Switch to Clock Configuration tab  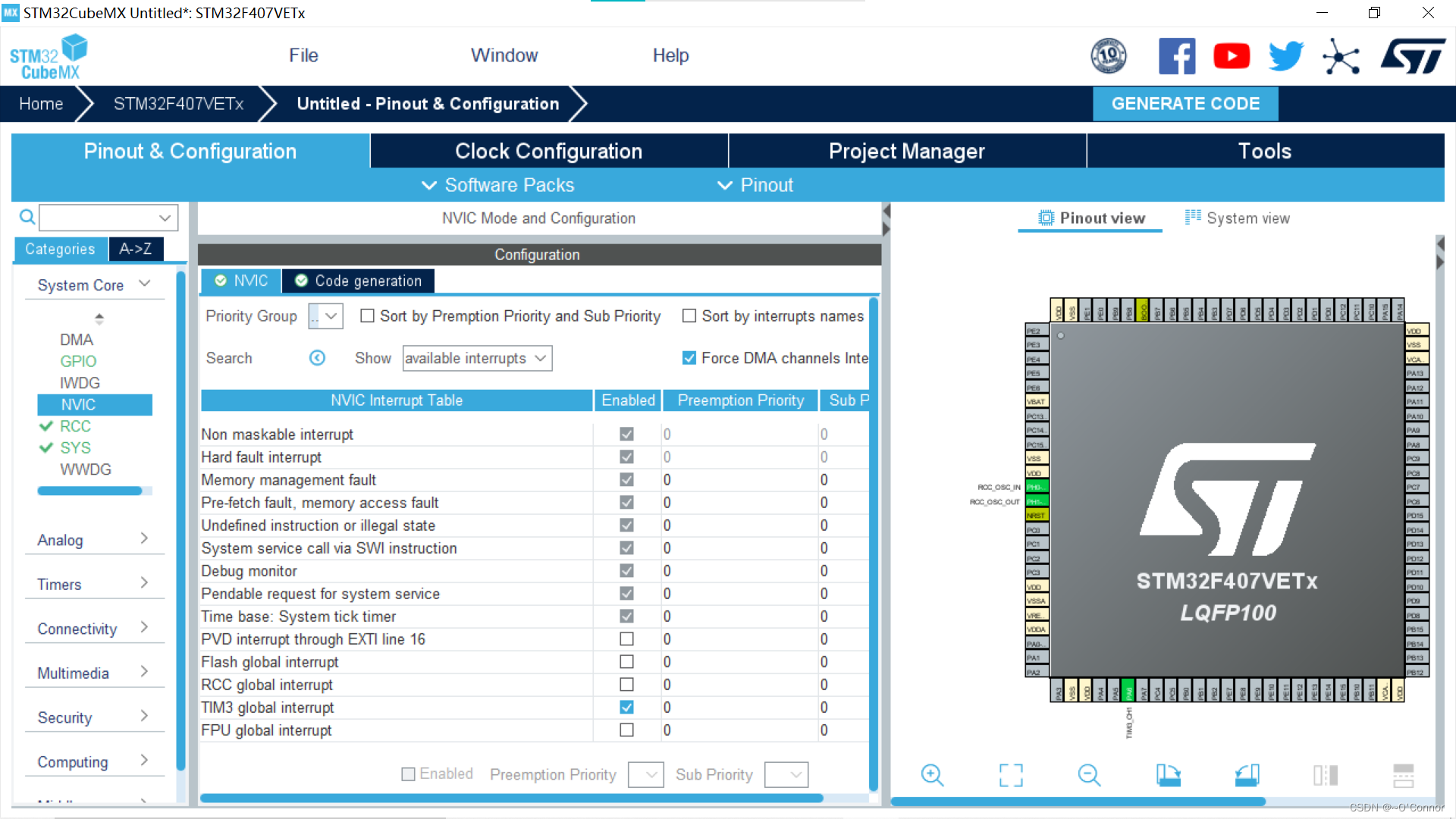tap(548, 151)
